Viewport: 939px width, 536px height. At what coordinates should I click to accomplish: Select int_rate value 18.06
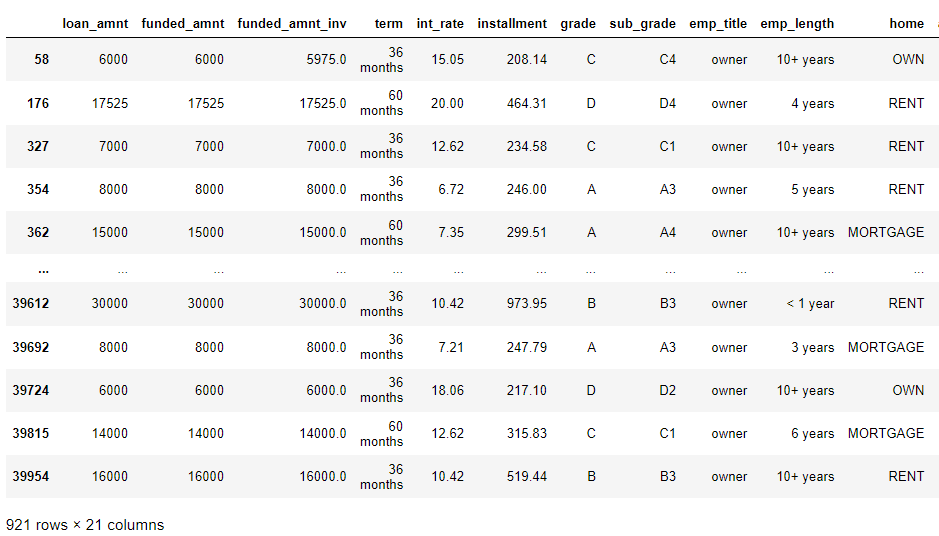pyautogui.click(x=447, y=390)
